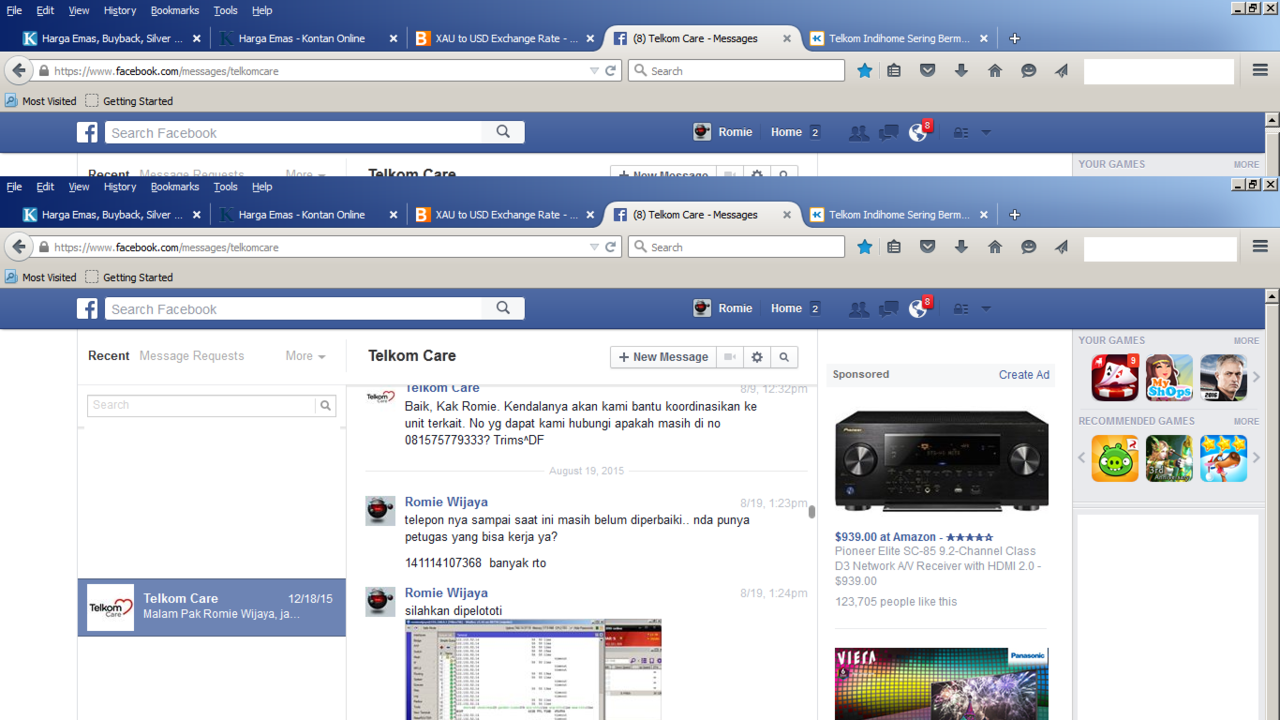Open hamburger menu in front Firefox window
The width and height of the screenshot is (1280, 720).
[1260, 247]
